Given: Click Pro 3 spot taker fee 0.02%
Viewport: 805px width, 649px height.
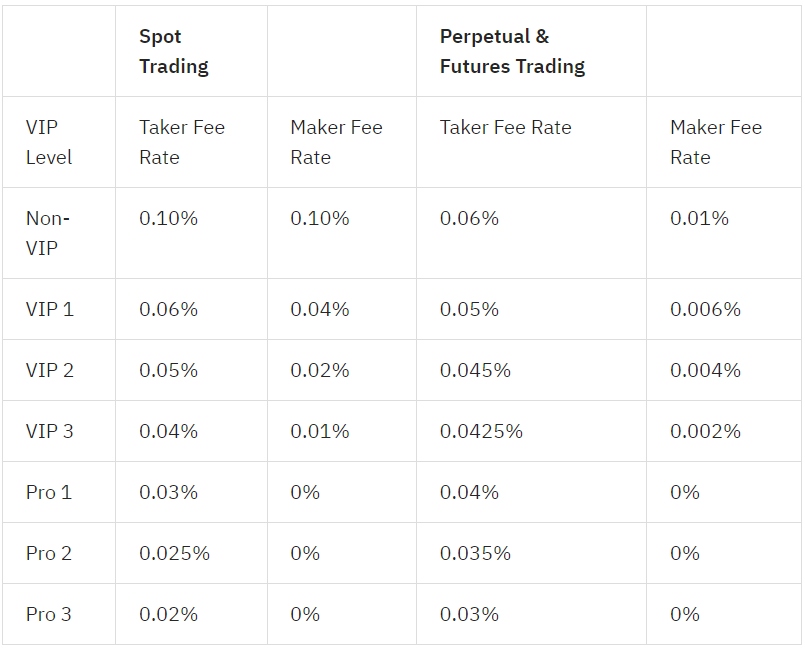Looking at the screenshot, I should (x=168, y=614).
